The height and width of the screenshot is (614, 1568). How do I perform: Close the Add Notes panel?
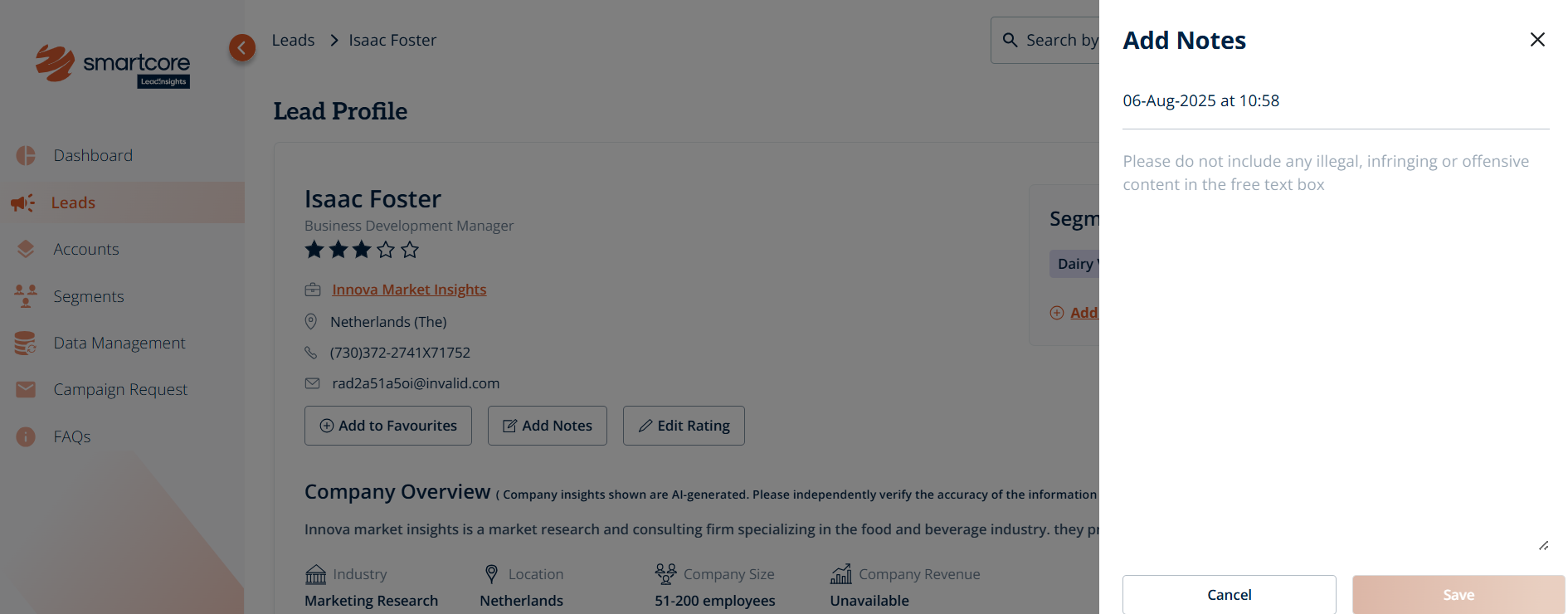[1536, 40]
